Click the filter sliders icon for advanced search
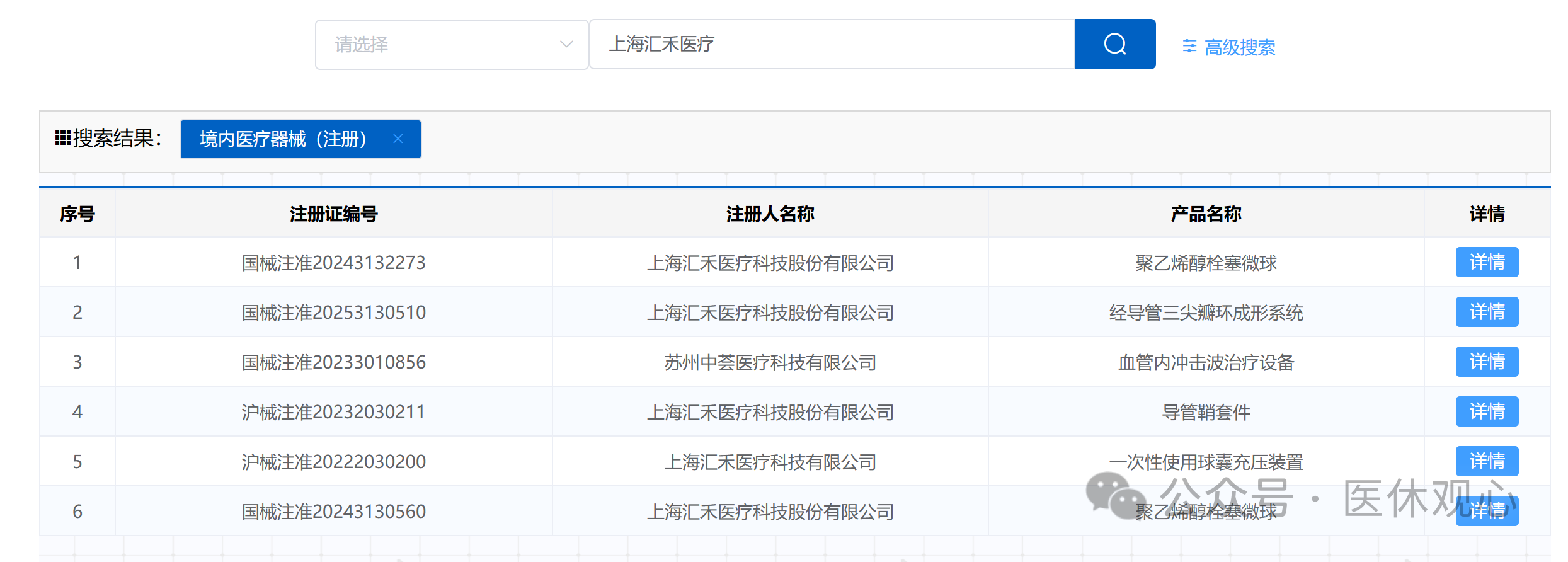The image size is (1568, 562). pos(1189,46)
